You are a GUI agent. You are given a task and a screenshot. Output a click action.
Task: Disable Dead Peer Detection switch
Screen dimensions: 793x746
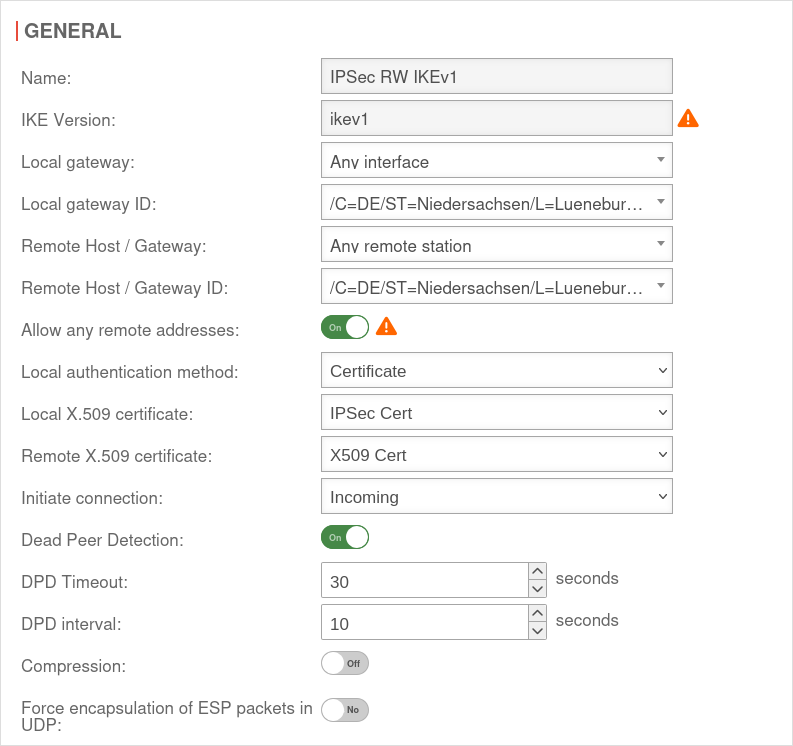345,537
